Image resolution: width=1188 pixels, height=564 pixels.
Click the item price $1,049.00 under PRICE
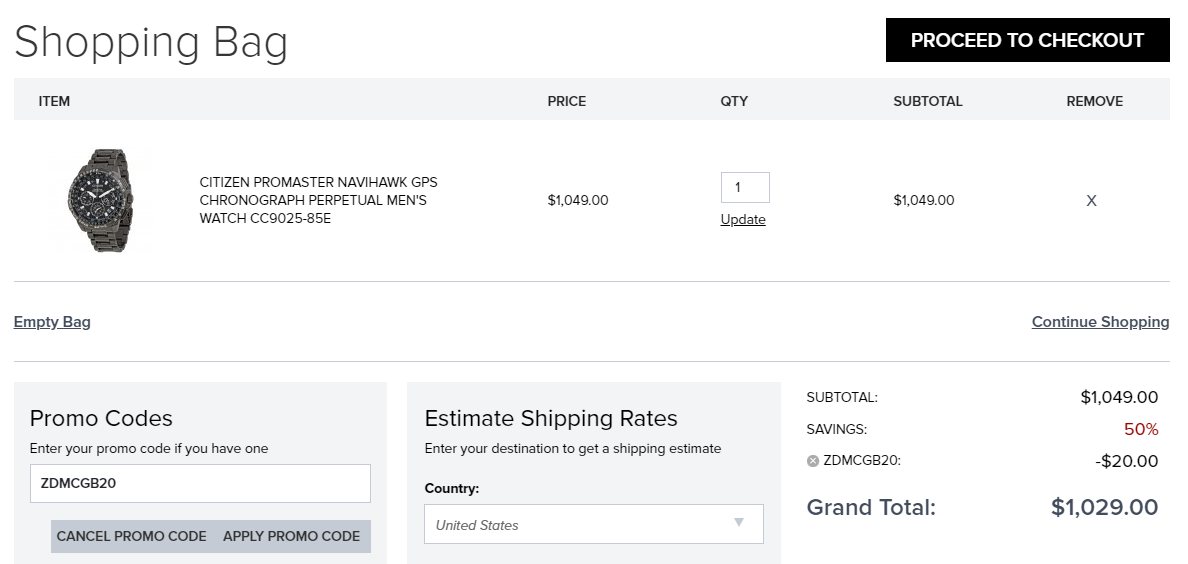[578, 201]
